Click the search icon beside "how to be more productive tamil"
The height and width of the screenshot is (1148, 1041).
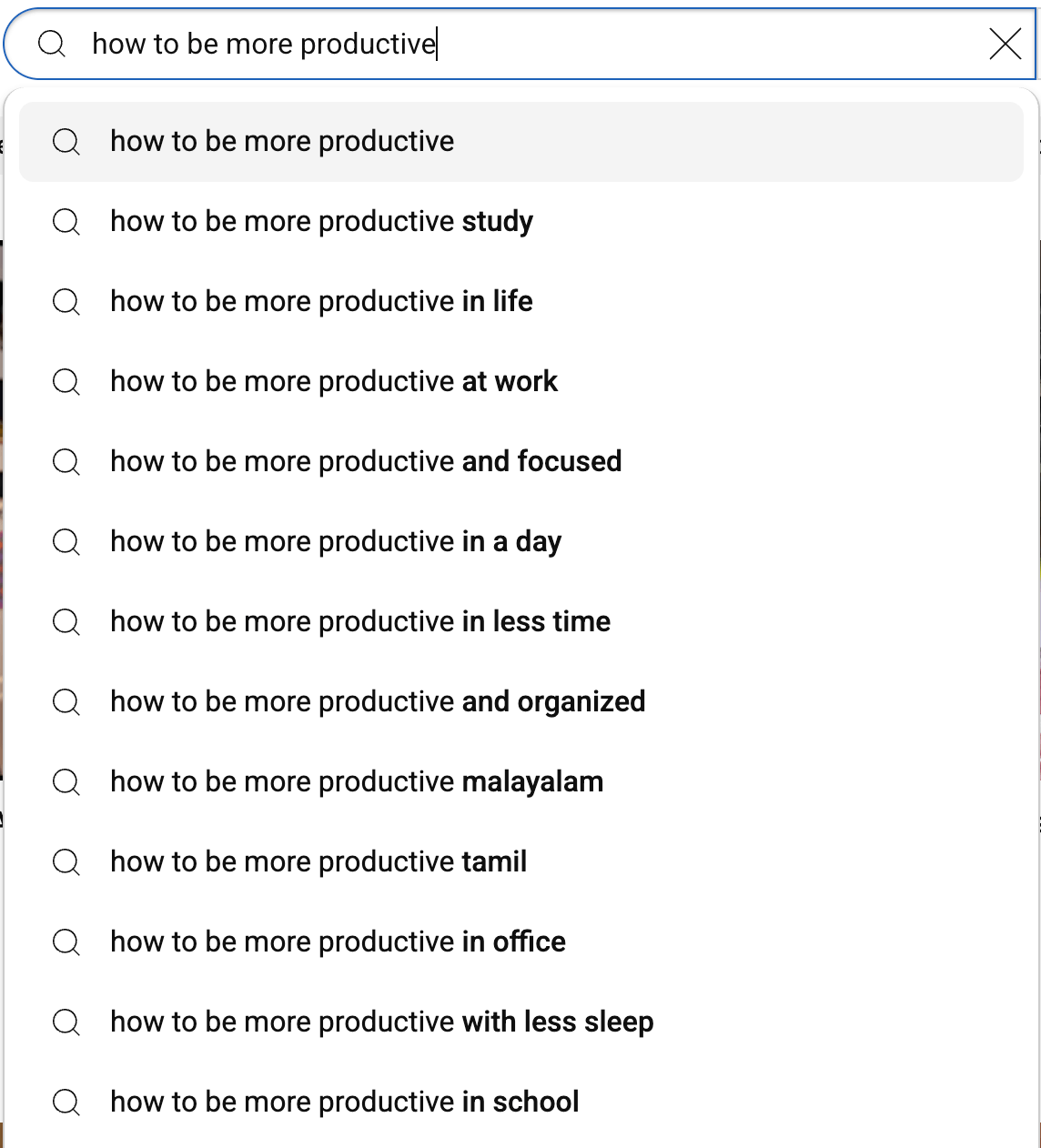click(66, 861)
